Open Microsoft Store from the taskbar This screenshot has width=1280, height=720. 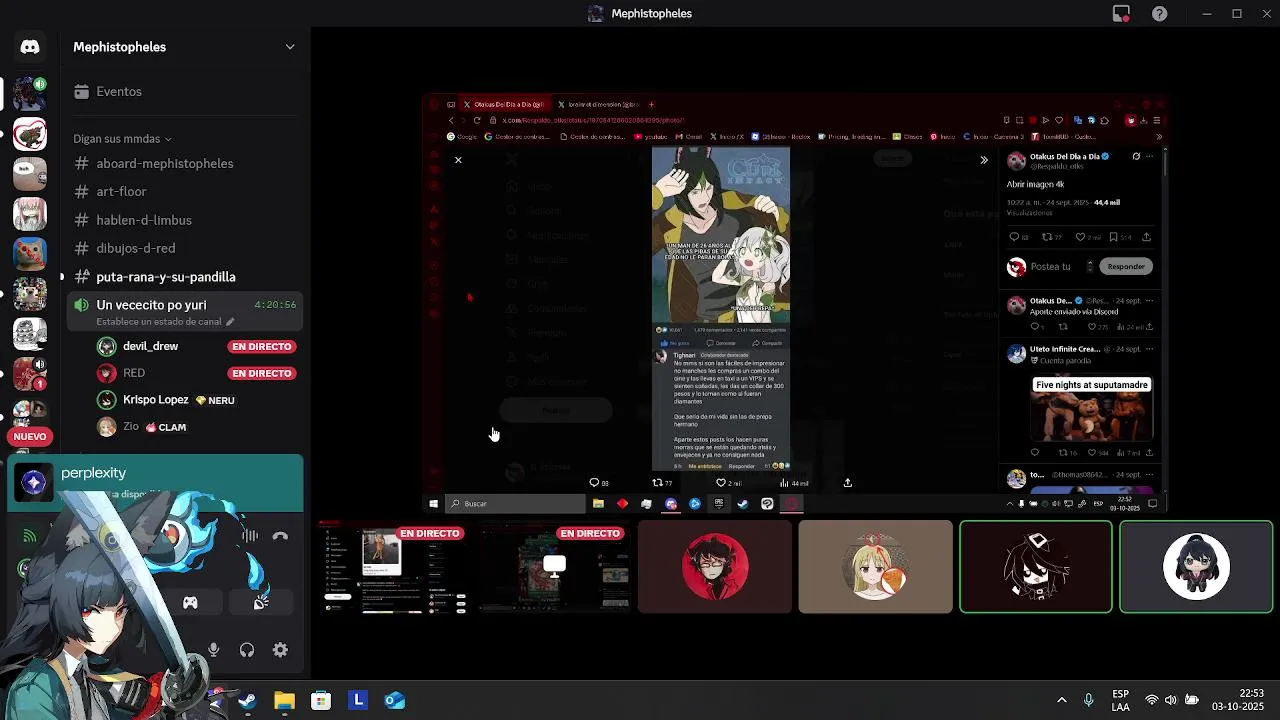(x=321, y=700)
